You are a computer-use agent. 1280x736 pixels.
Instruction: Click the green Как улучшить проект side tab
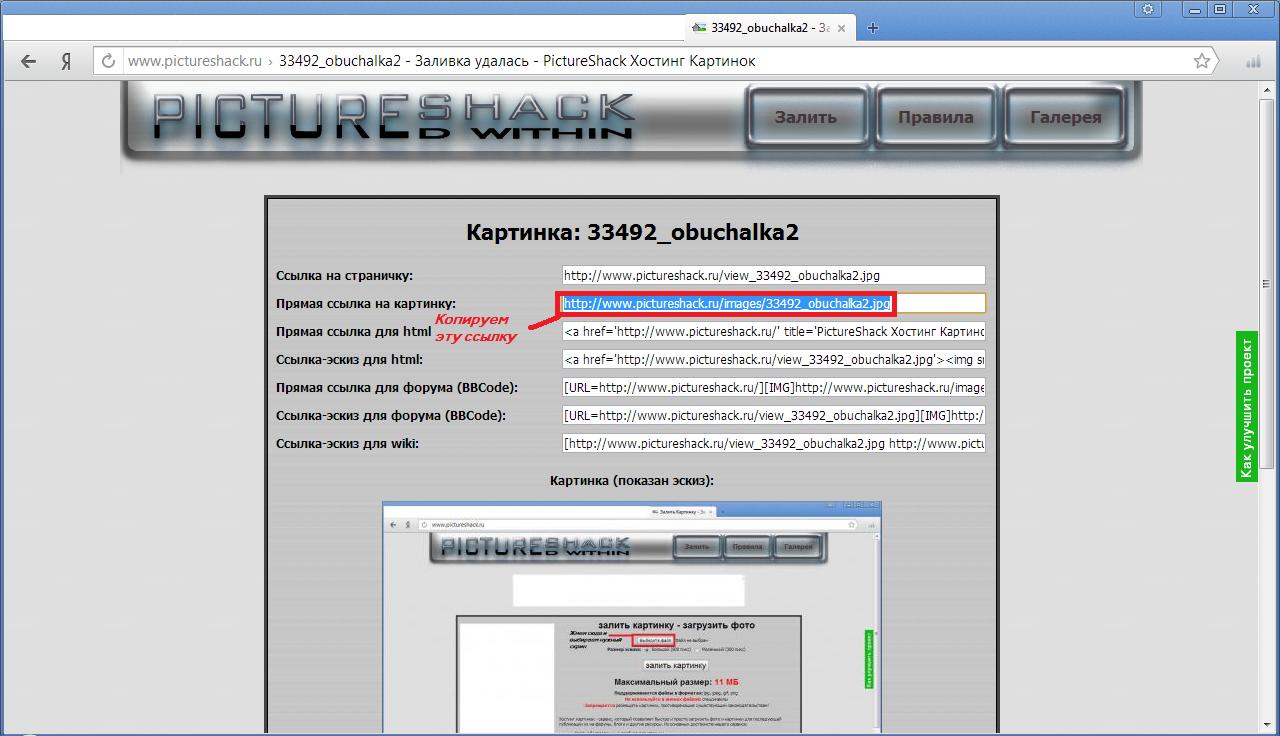point(1246,406)
